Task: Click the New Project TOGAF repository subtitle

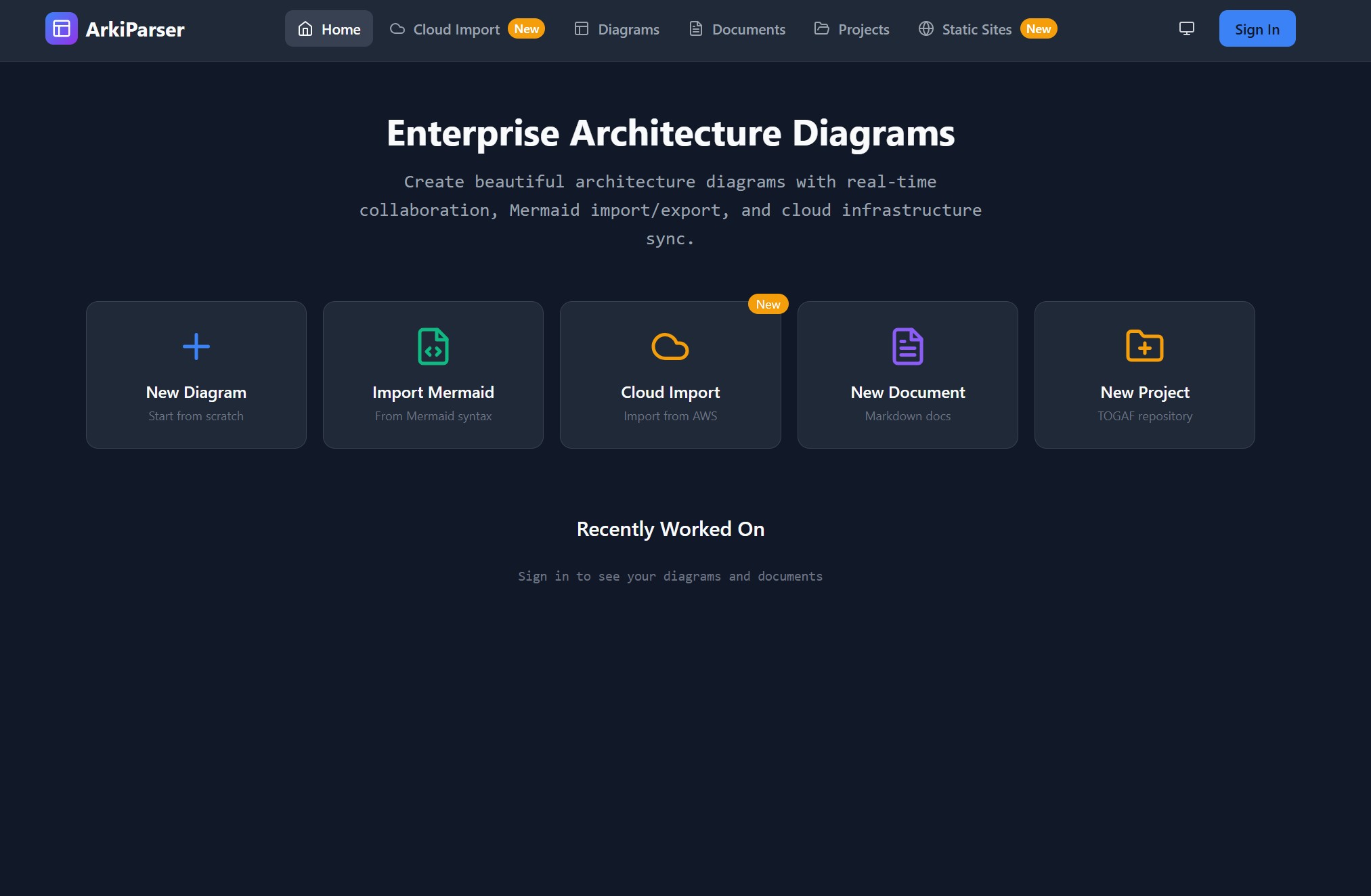Action: coord(1144,416)
